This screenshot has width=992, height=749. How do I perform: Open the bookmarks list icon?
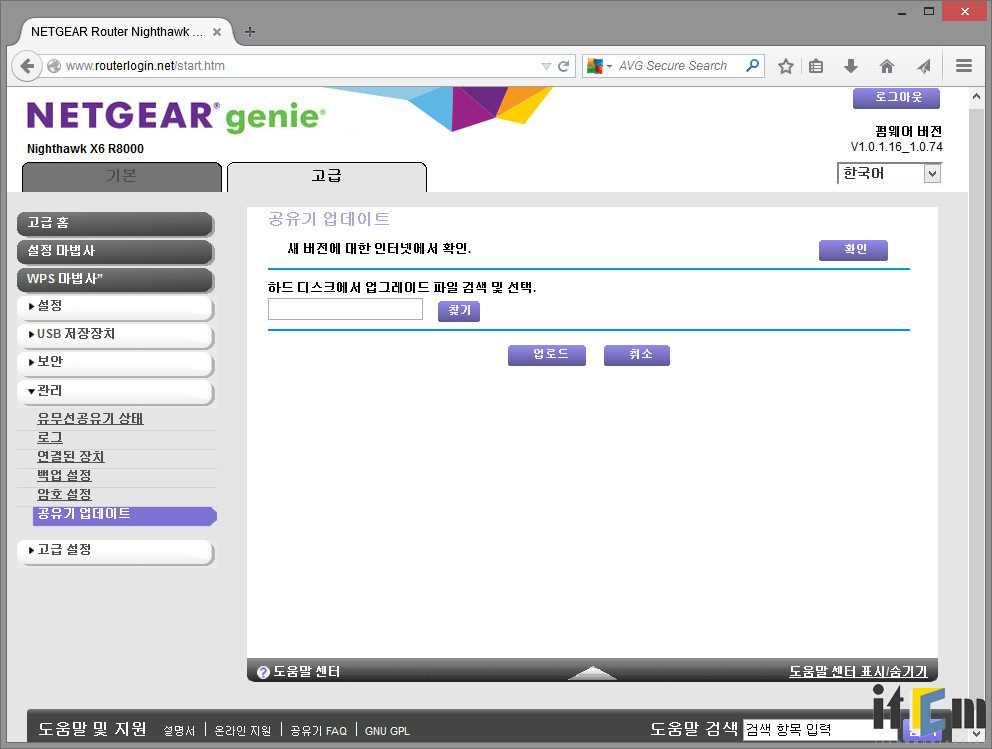[816, 66]
